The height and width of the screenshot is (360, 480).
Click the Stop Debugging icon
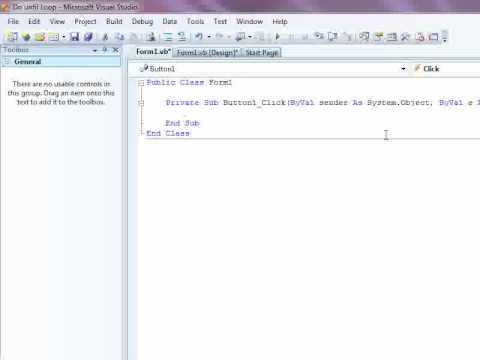[x=304, y=37]
